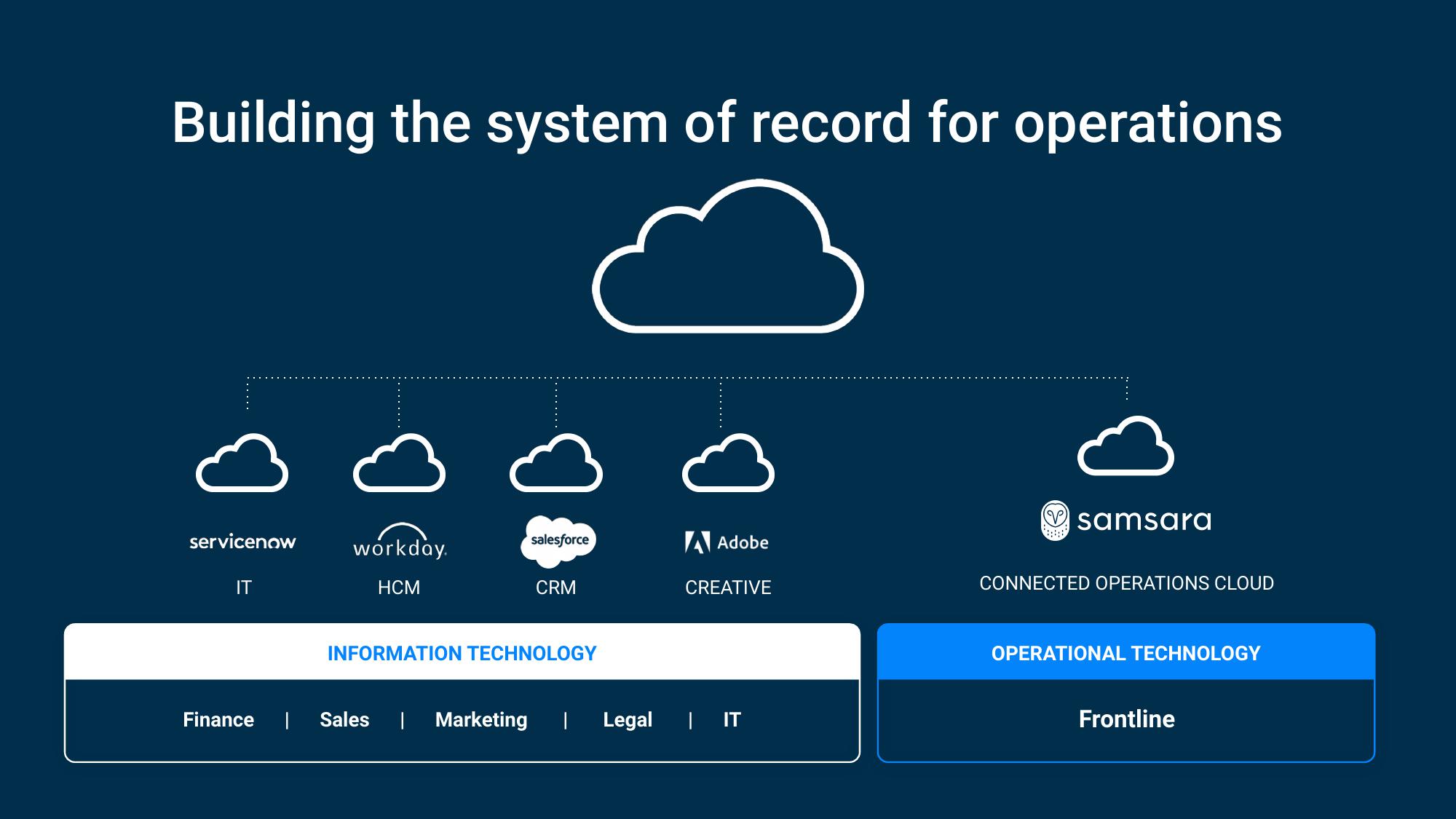Click IT in the Information Technology row
This screenshot has height=819, width=1456.
click(732, 719)
